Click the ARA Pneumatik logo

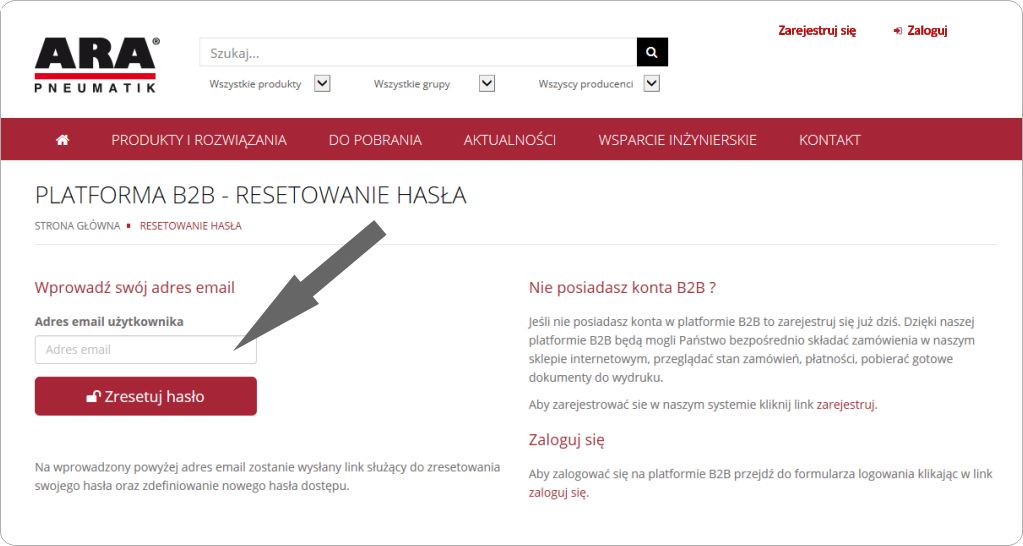(x=97, y=65)
